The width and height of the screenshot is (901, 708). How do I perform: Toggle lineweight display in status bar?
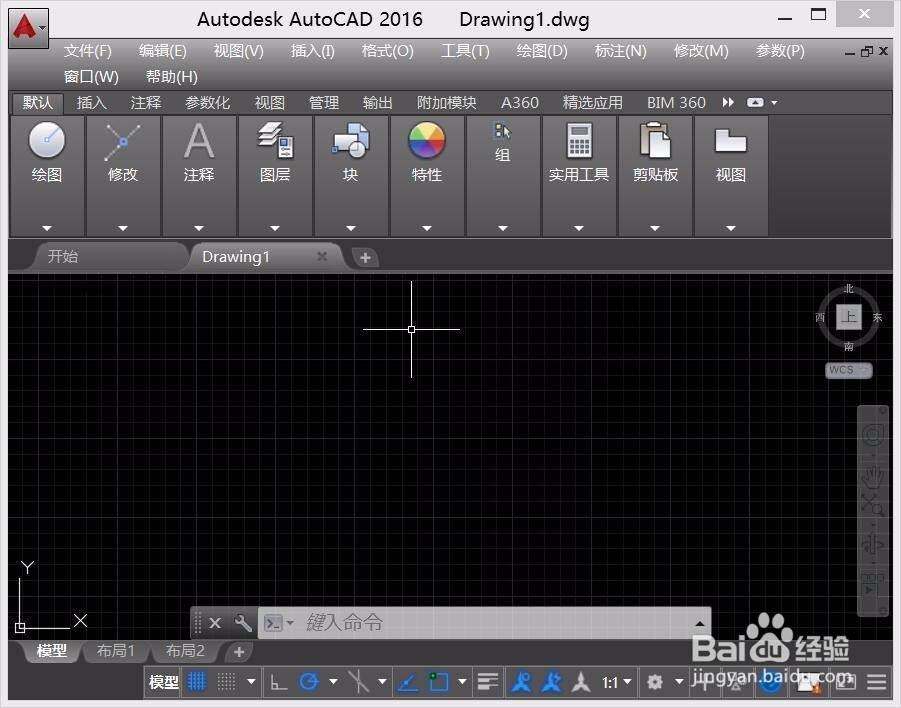(x=488, y=682)
